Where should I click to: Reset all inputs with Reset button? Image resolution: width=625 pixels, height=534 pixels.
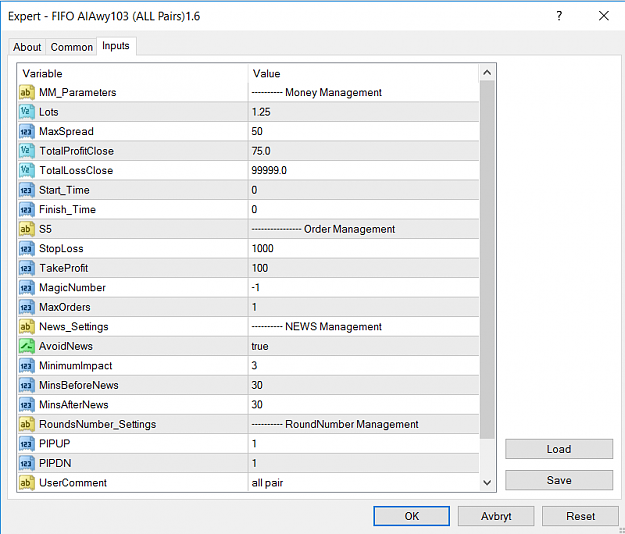pyautogui.click(x=580, y=516)
